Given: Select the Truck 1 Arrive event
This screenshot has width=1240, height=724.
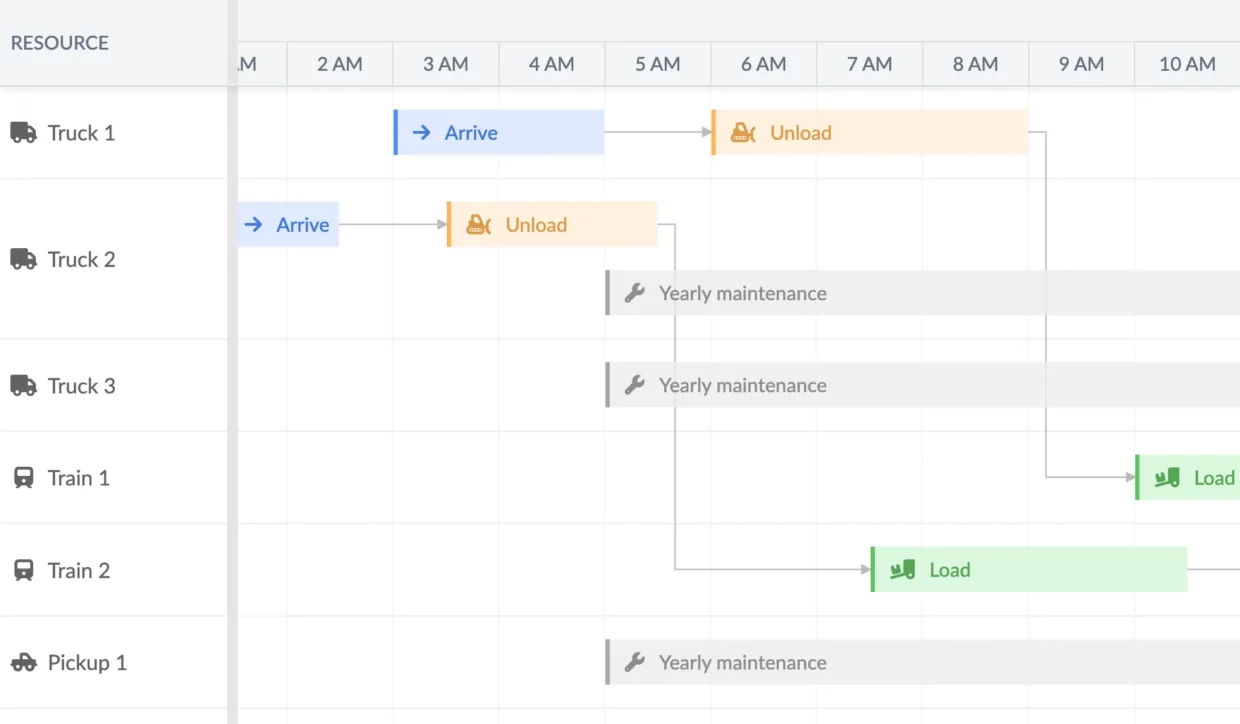Looking at the screenshot, I should pos(500,133).
